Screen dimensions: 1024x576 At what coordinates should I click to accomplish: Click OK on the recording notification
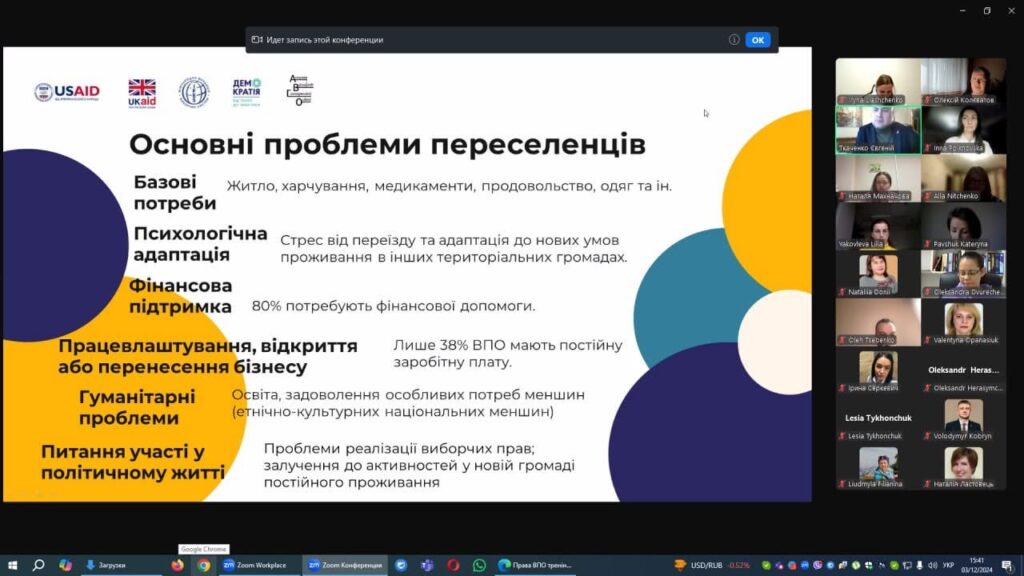[x=757, y=40]
